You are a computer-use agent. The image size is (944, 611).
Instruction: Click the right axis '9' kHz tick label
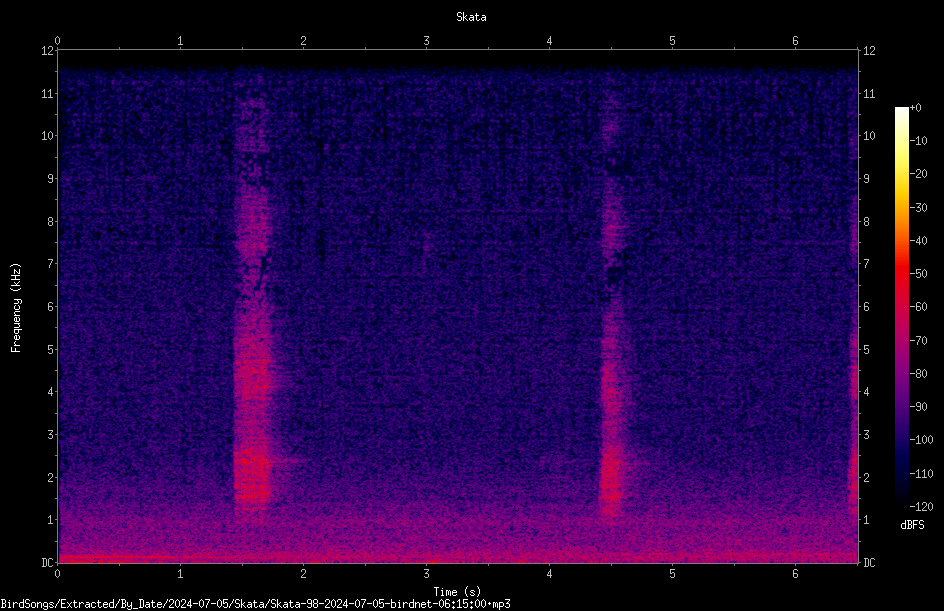tap(866, 178)
